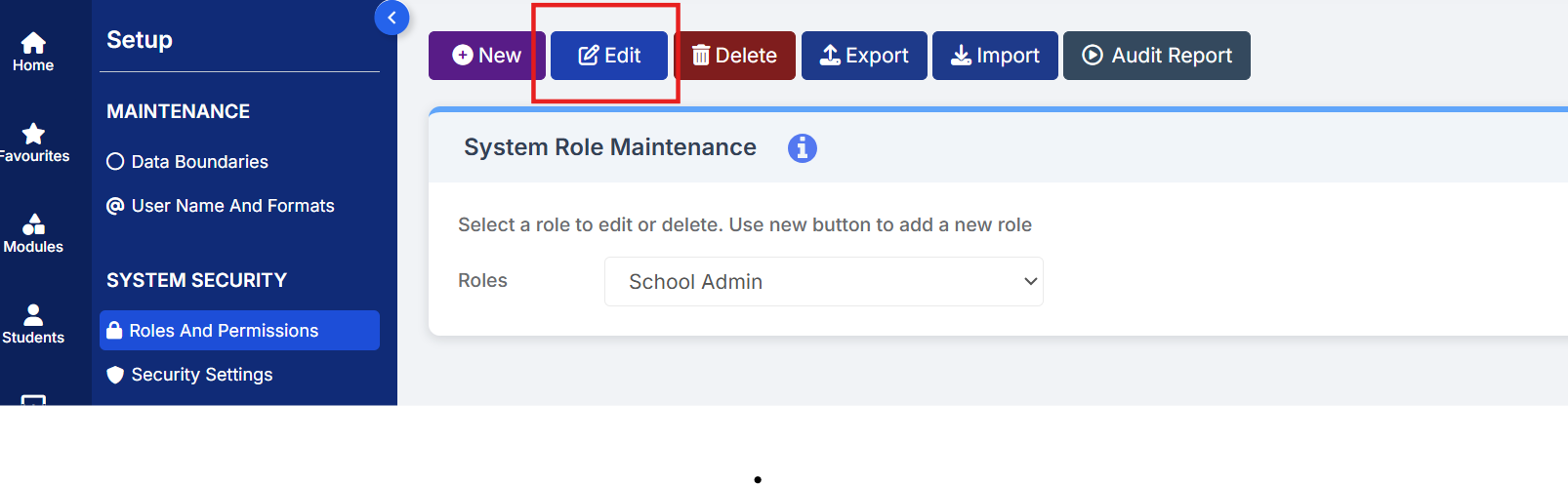Click the circle icon beside Data Boundaries
Viewport: 1568px width, 484px height.
tap(115, 162)
